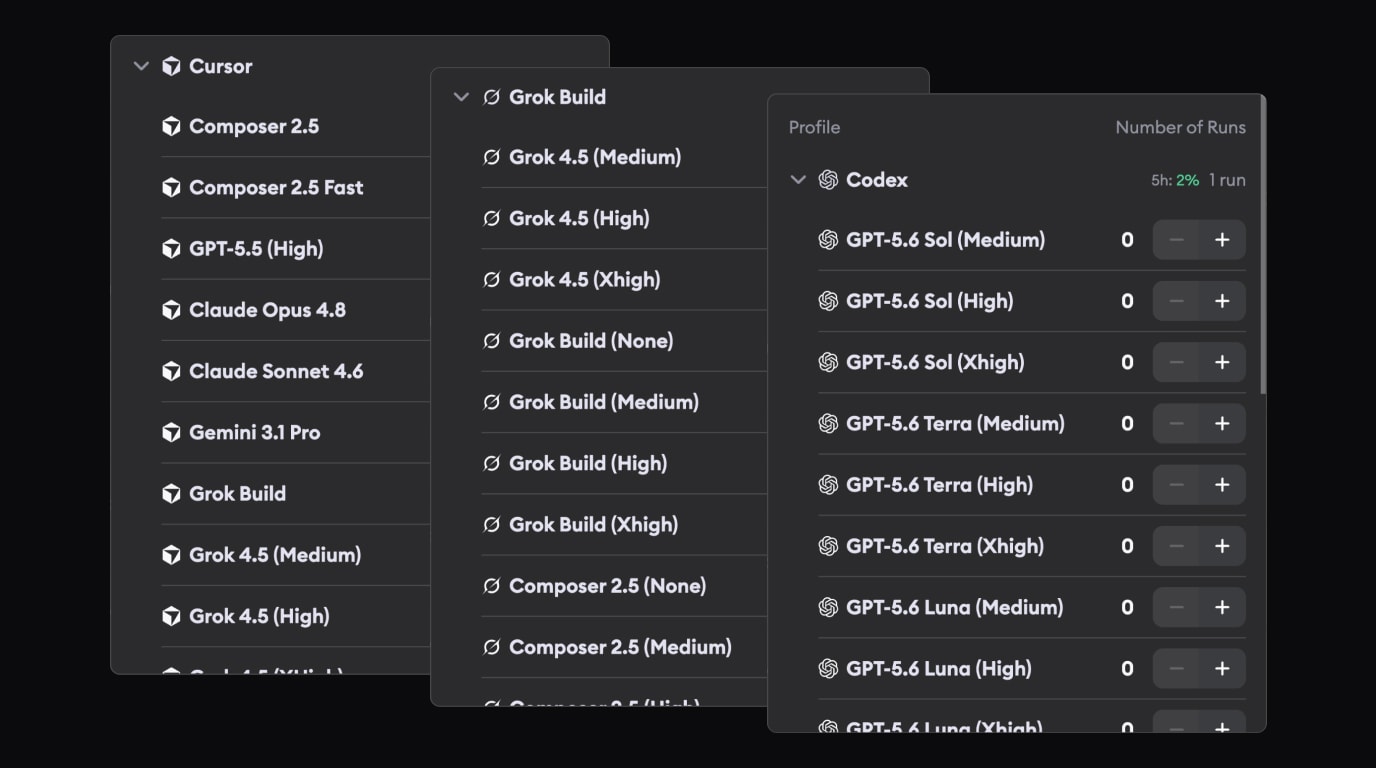The width and height of the screenshot is (1376, 768).
Task: Click the Claude Sonnet 4.6 cube icon
Action: (172, 371)
